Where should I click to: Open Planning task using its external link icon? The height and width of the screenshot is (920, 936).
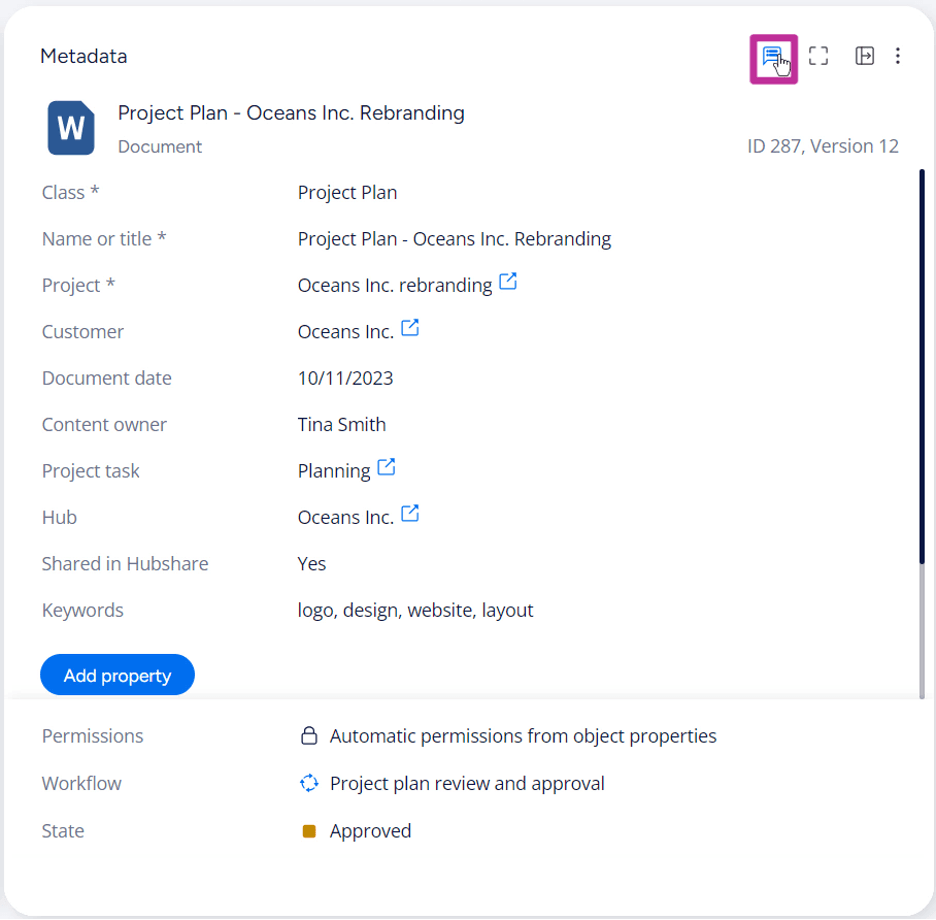pyautogui.click(x=387, y=467)
